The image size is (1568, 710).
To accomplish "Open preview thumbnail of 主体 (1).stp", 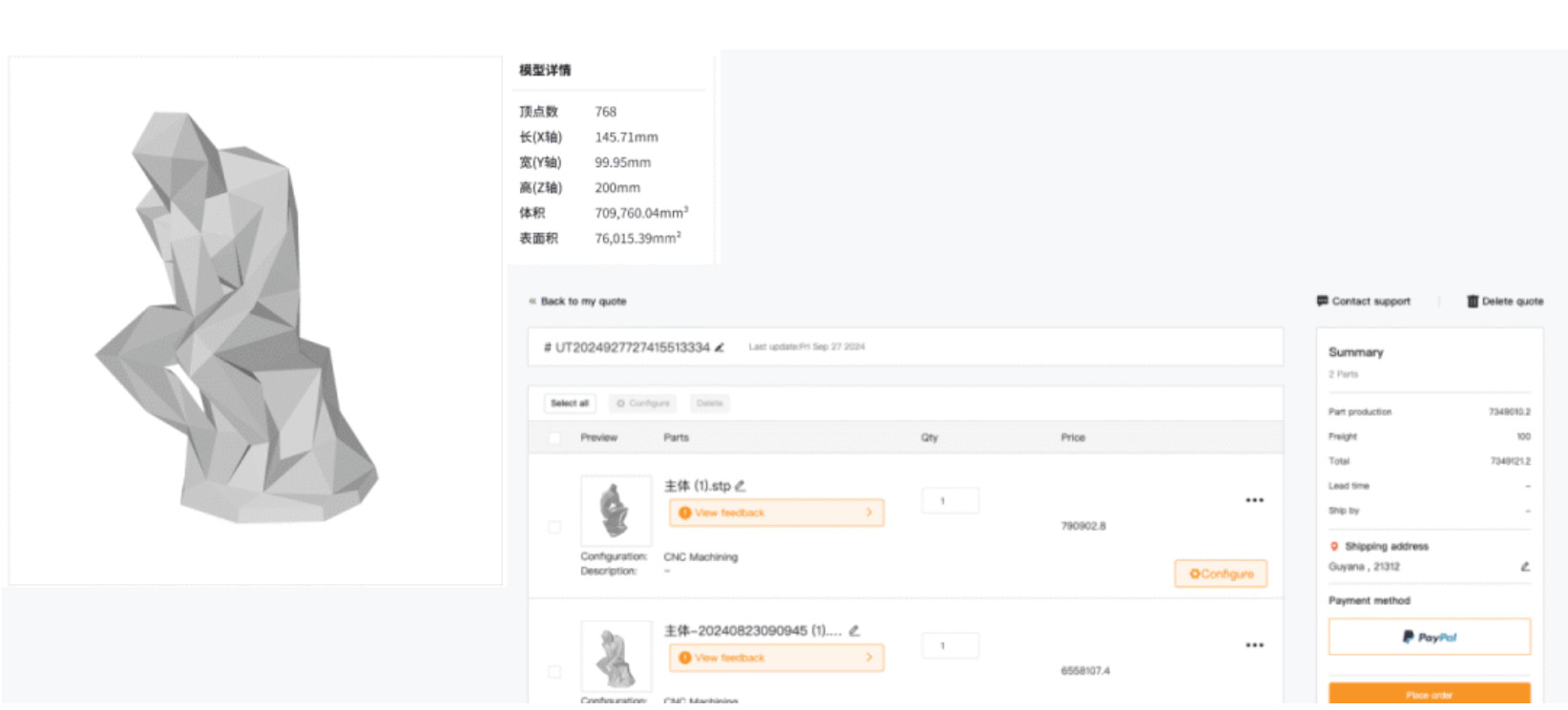I will click(616, 511).
